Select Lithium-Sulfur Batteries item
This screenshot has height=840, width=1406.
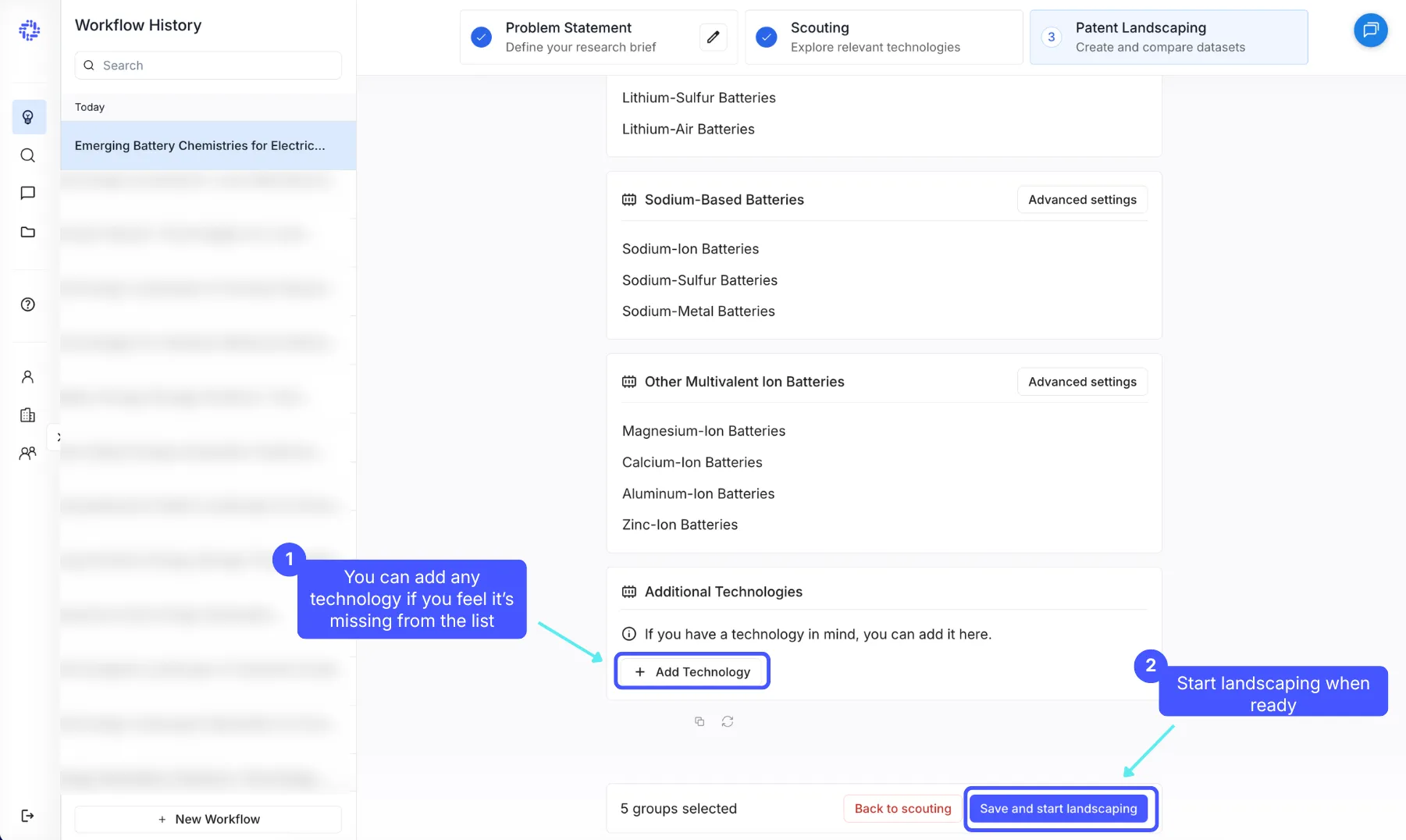click(699, 98)
